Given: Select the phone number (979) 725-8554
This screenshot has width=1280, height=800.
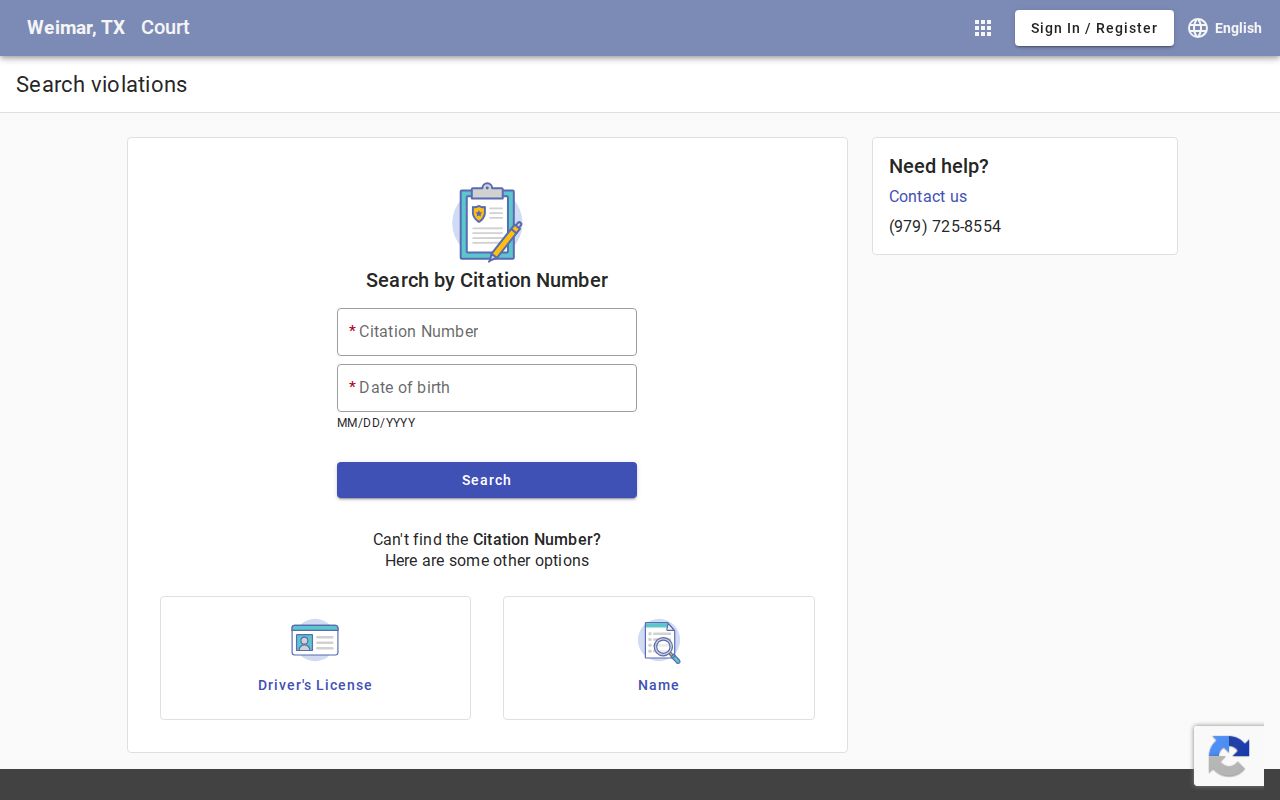Looking at the screenshot, I should point(945,226).
